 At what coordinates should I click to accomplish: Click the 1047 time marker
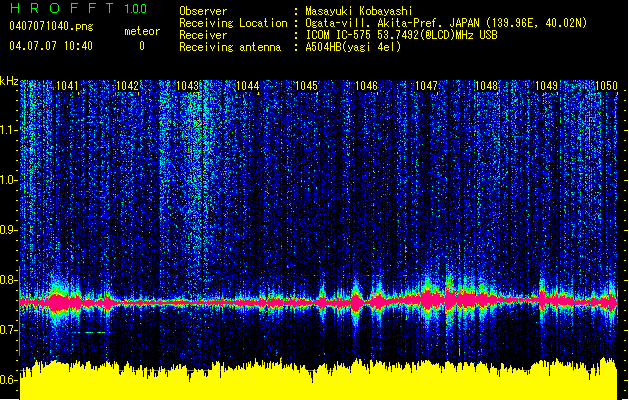click(x=426, y=85)
